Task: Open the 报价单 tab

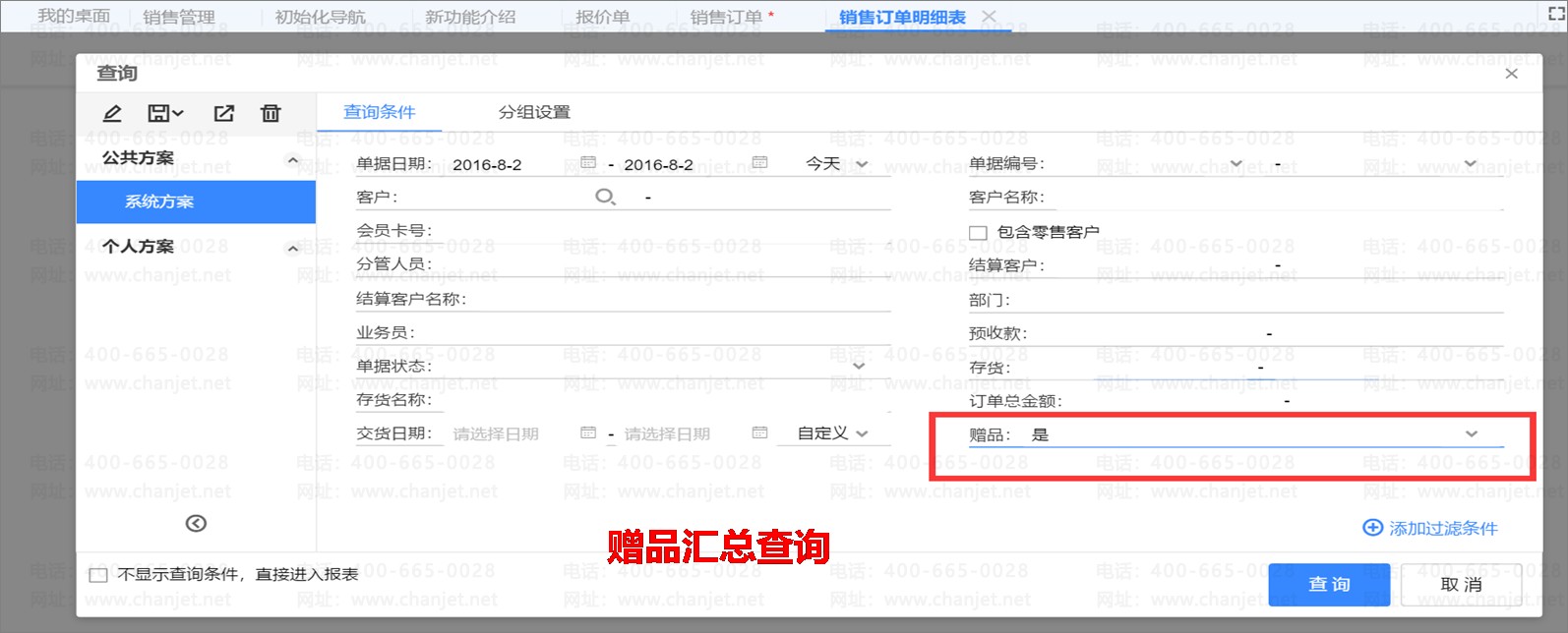Action: 602,17
